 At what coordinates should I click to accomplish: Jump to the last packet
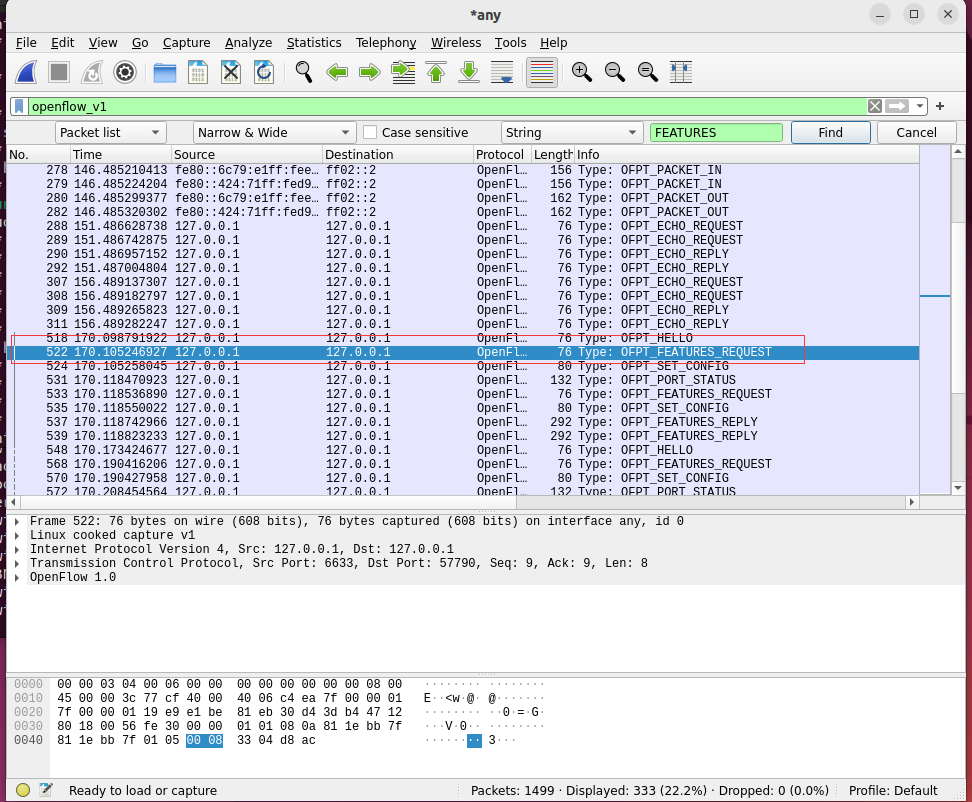(469, 73)
